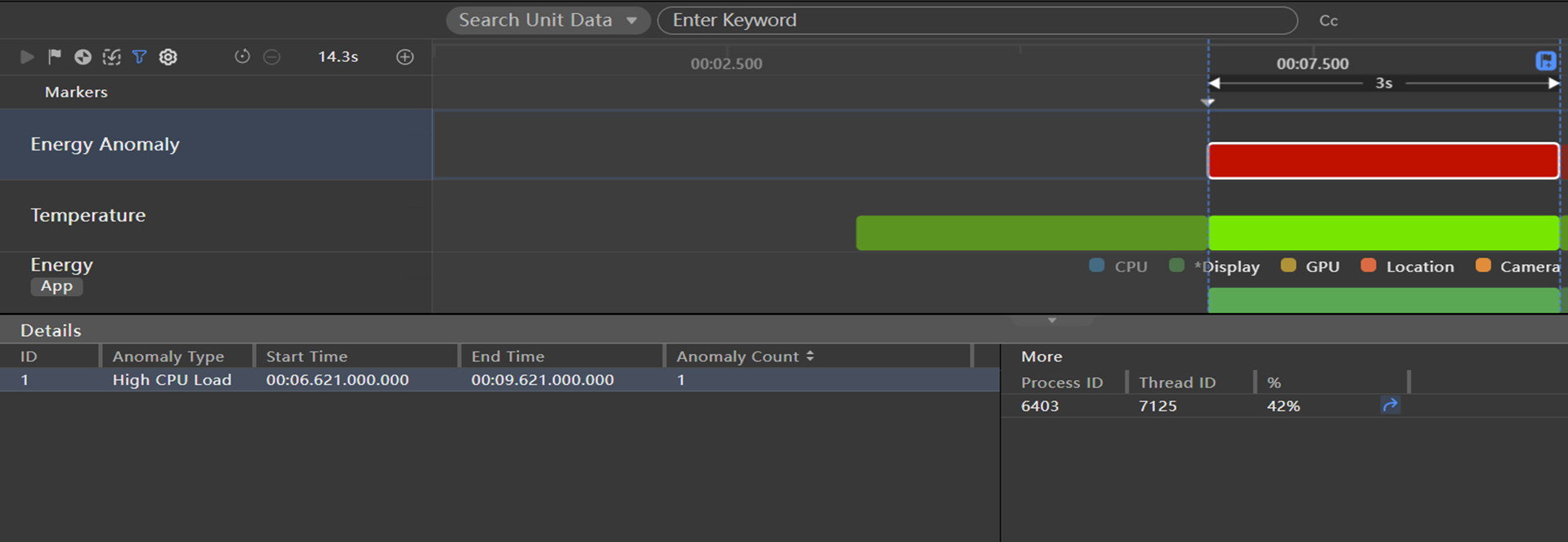Click the blue add-flag icon on the timeline

[1545, 60]
